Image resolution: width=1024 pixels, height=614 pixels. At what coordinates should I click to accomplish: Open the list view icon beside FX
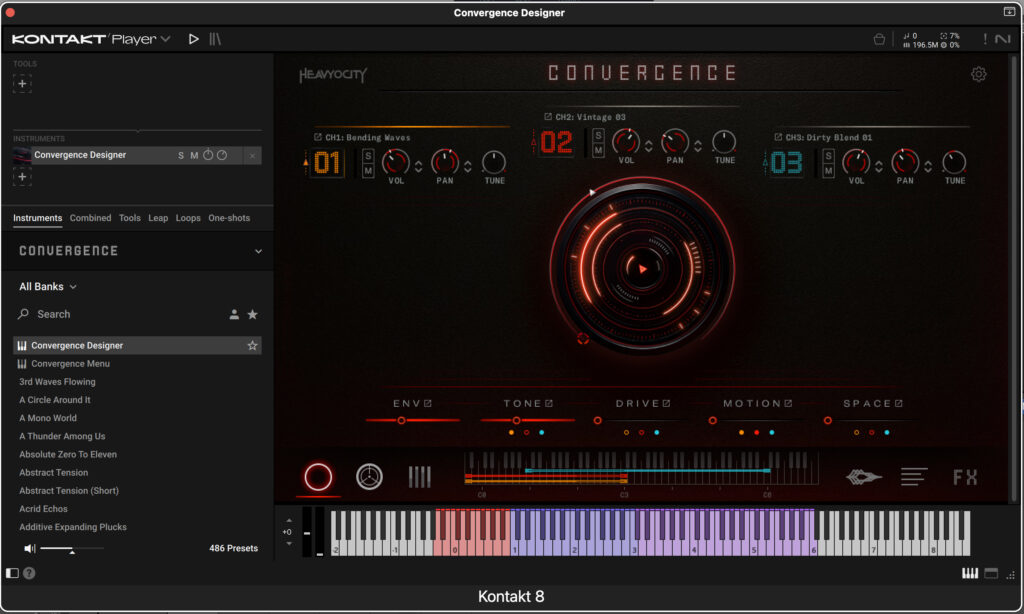tap(913, 477)
